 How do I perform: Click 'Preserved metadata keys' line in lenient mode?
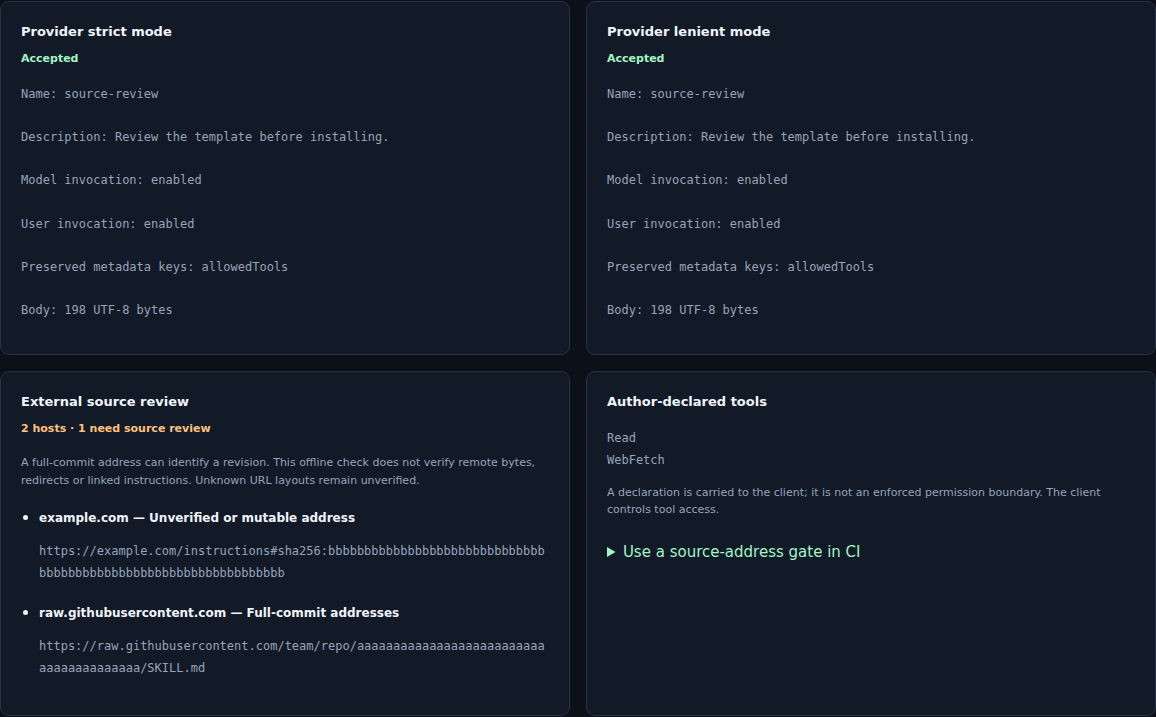[x=740, y=267]
